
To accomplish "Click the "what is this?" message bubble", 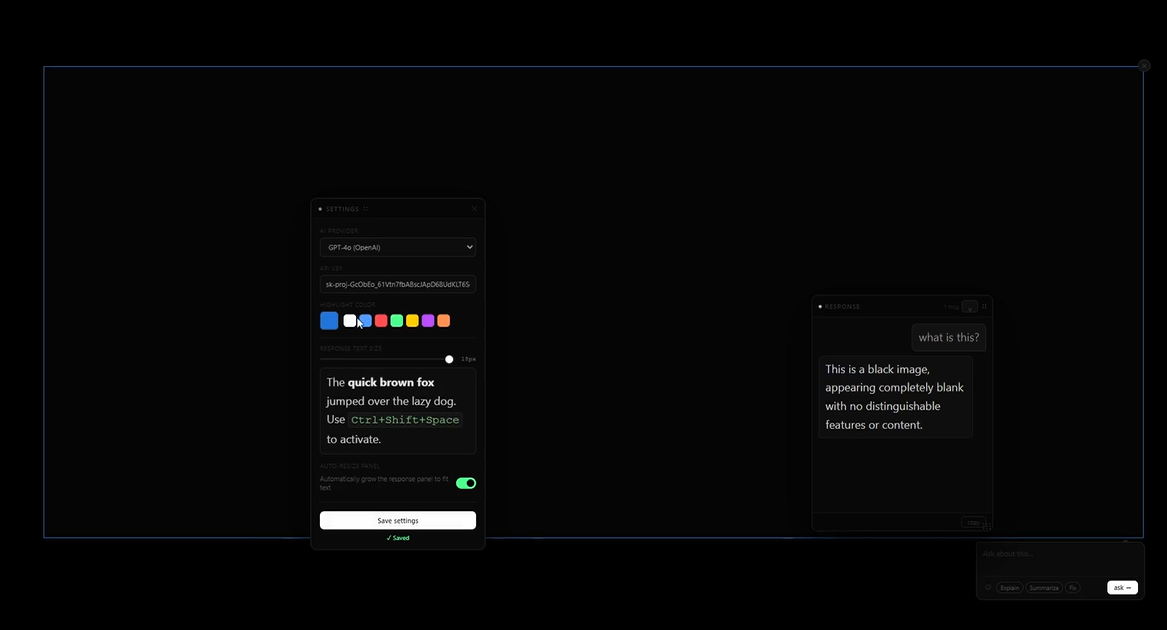I will 948,337.
